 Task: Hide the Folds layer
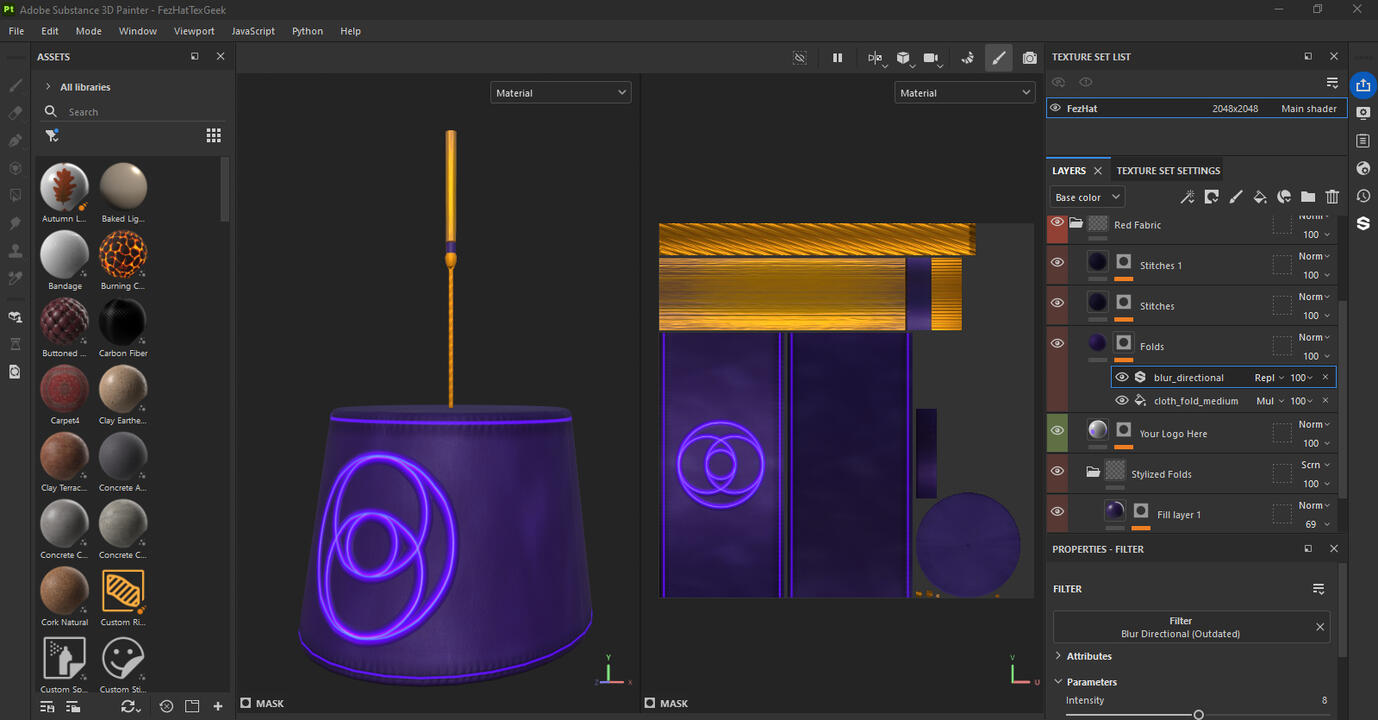tap(1057, 343)
